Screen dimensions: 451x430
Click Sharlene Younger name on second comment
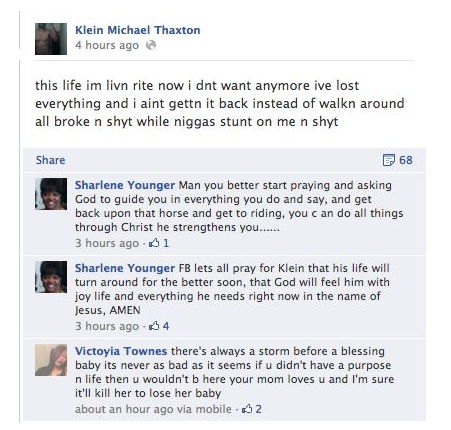click(x=125, y=268)
